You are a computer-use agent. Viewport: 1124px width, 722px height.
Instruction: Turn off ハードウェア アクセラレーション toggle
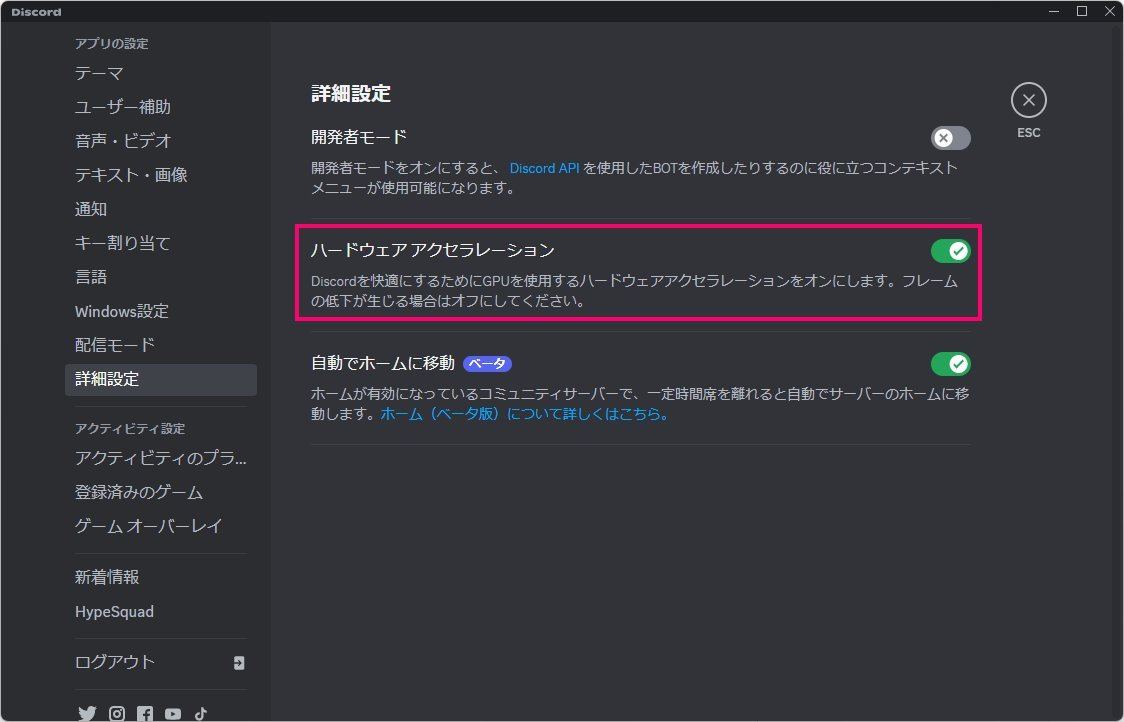click(x=951, y=251)
